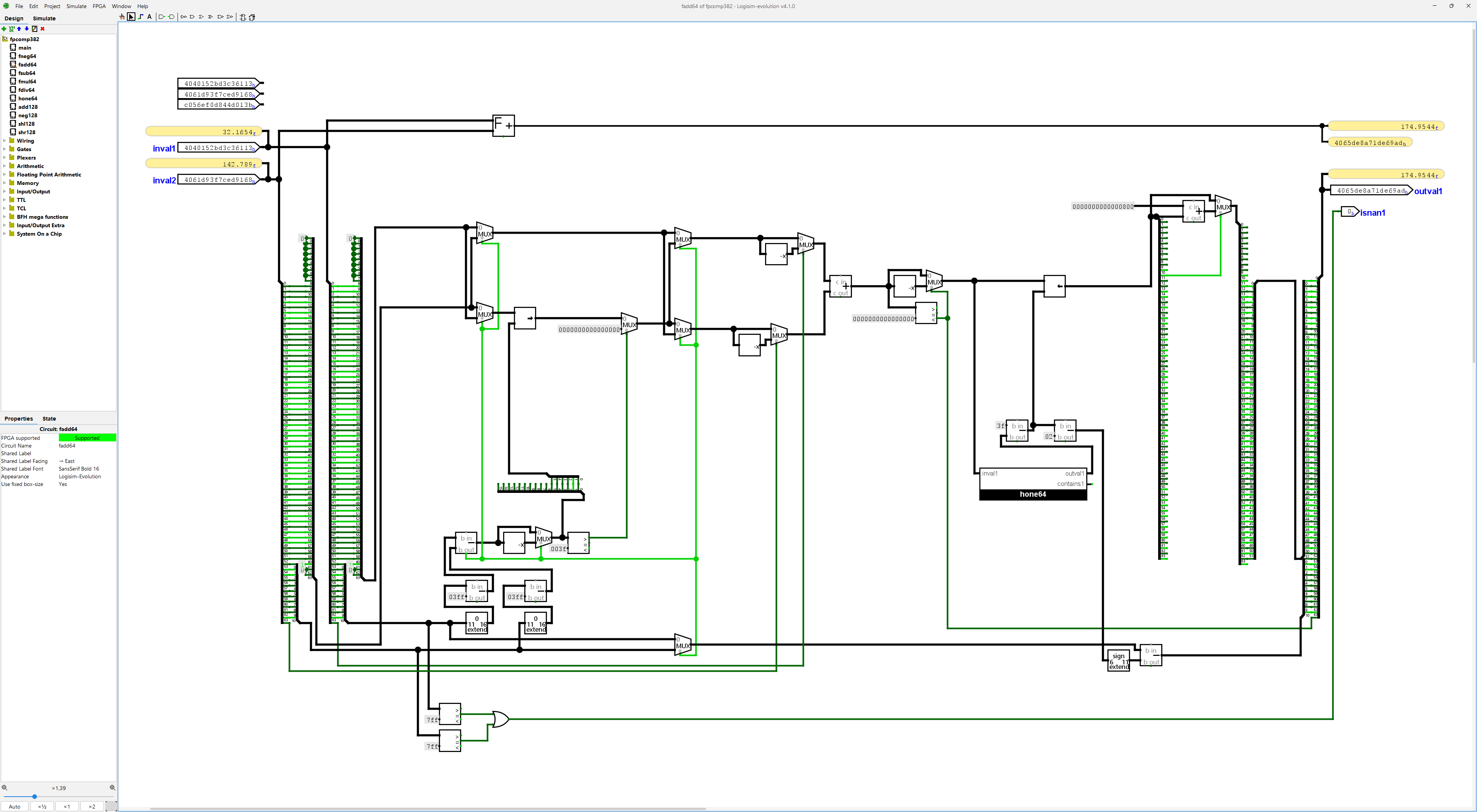Select the Text tool labeled A
The height and width of the screenshot is (812, 1477).
(x=150, y=17)
